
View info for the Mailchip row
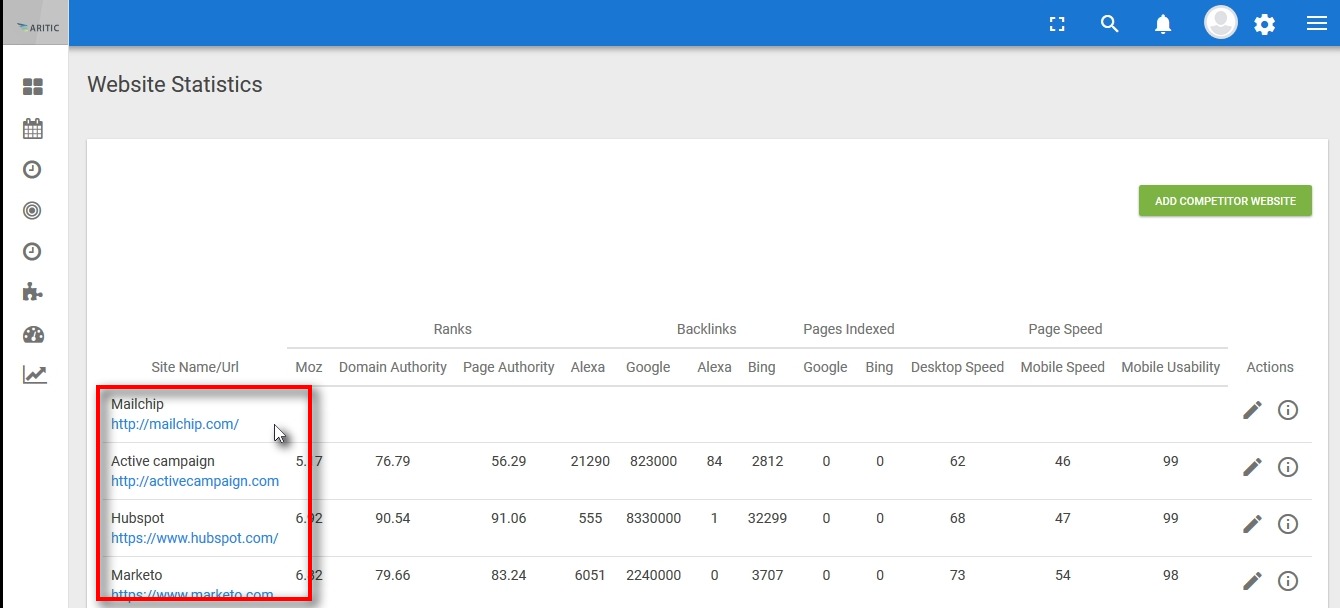click(x=1288, y=410)
